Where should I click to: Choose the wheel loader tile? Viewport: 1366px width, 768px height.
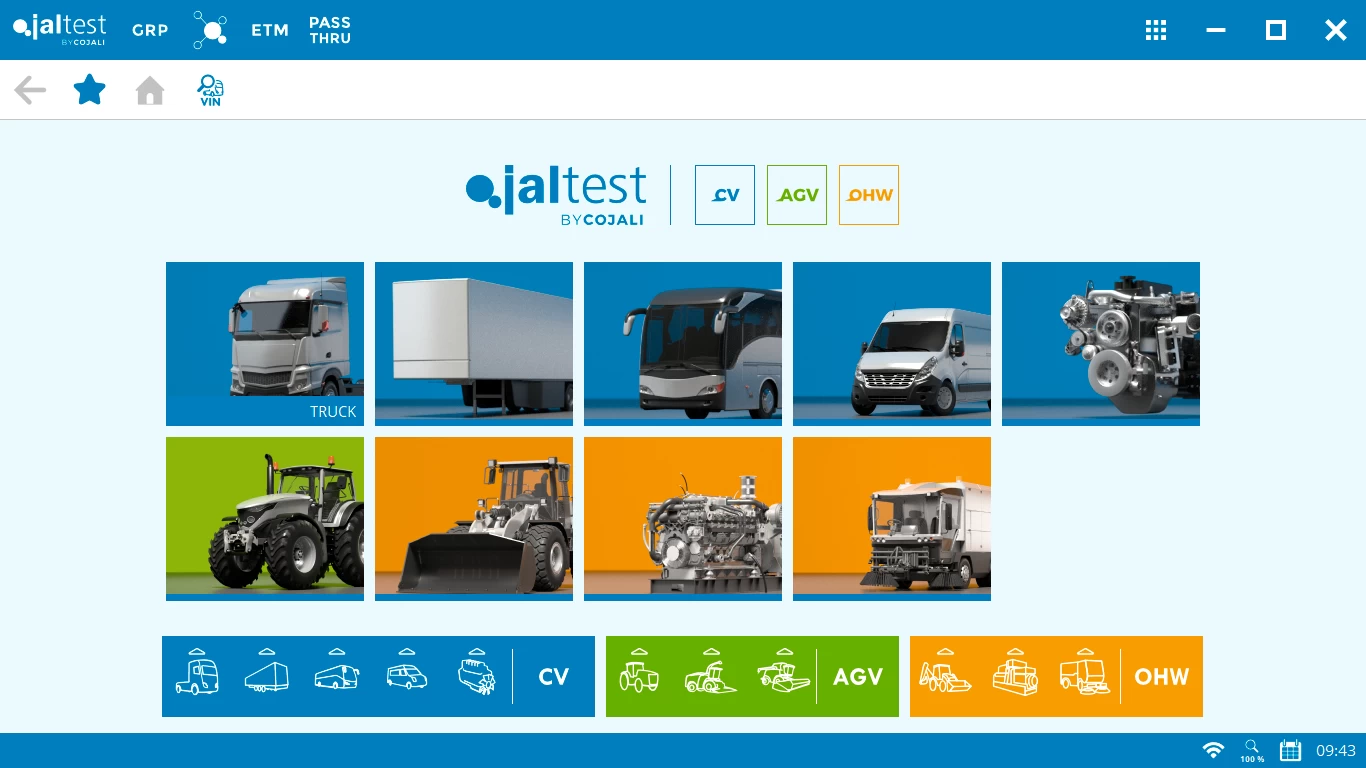pos(474,518)
